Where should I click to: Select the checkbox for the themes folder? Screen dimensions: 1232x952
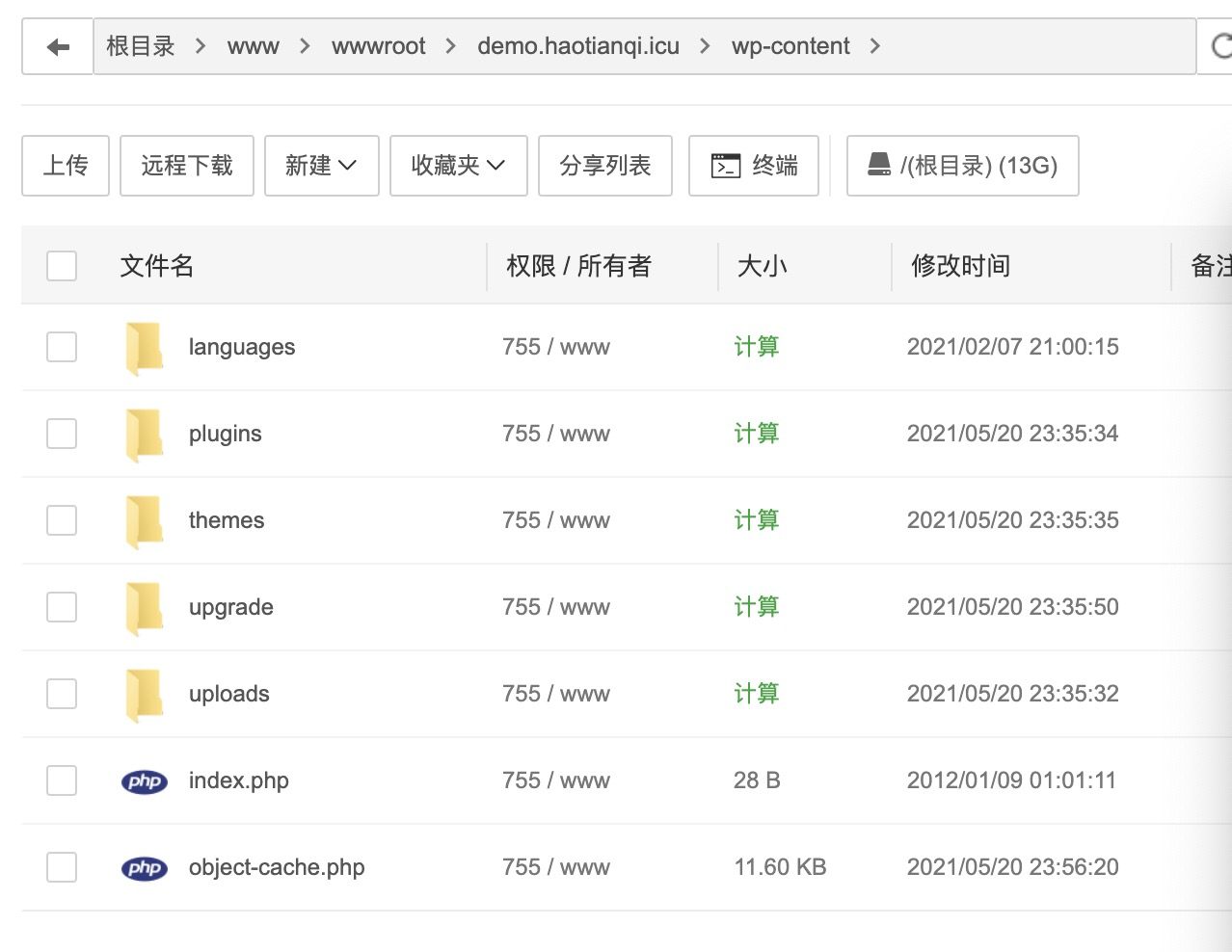[x=61, y=519]
